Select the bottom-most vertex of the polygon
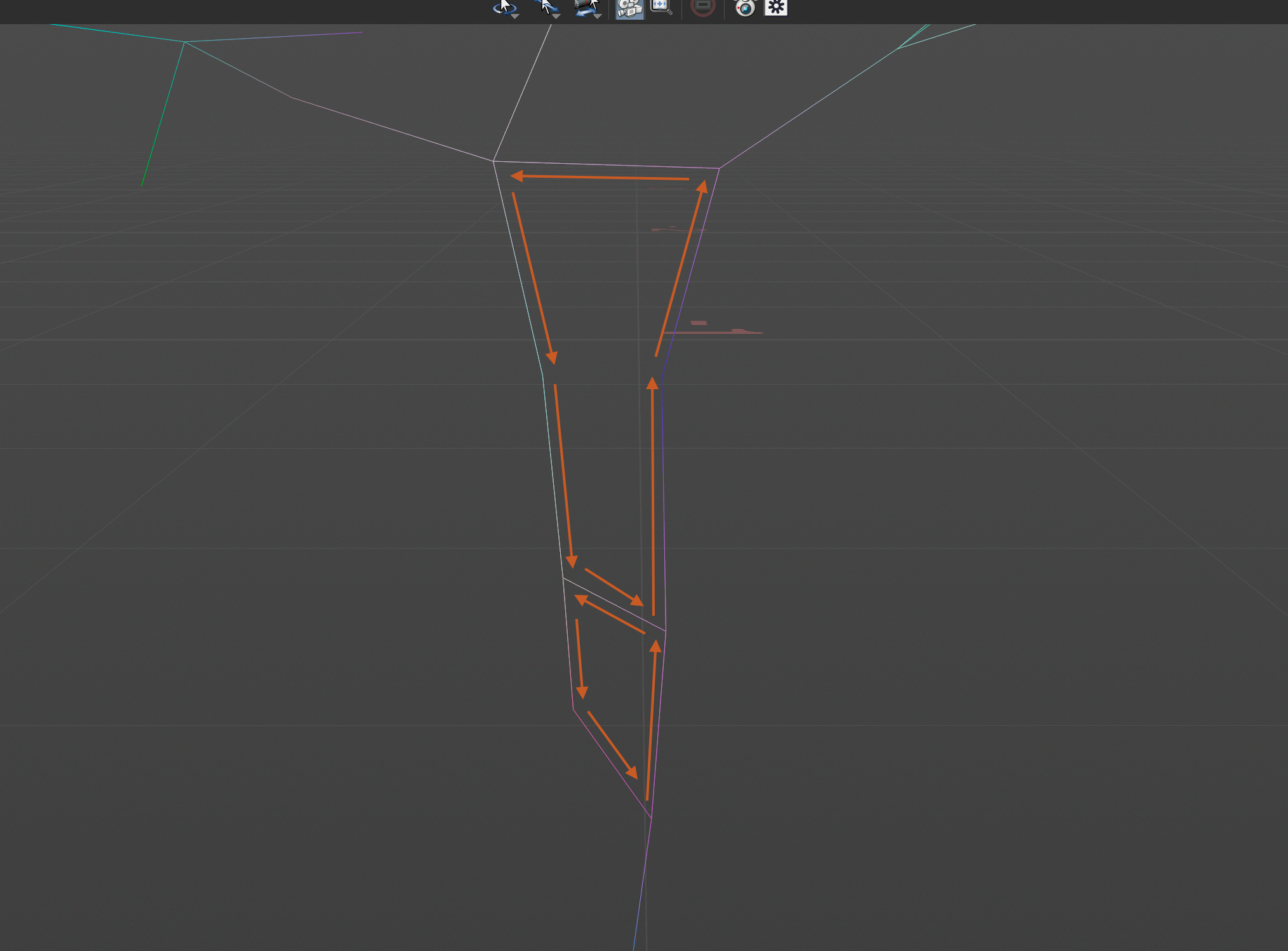 pyautogui.click(x=651, y=818)
